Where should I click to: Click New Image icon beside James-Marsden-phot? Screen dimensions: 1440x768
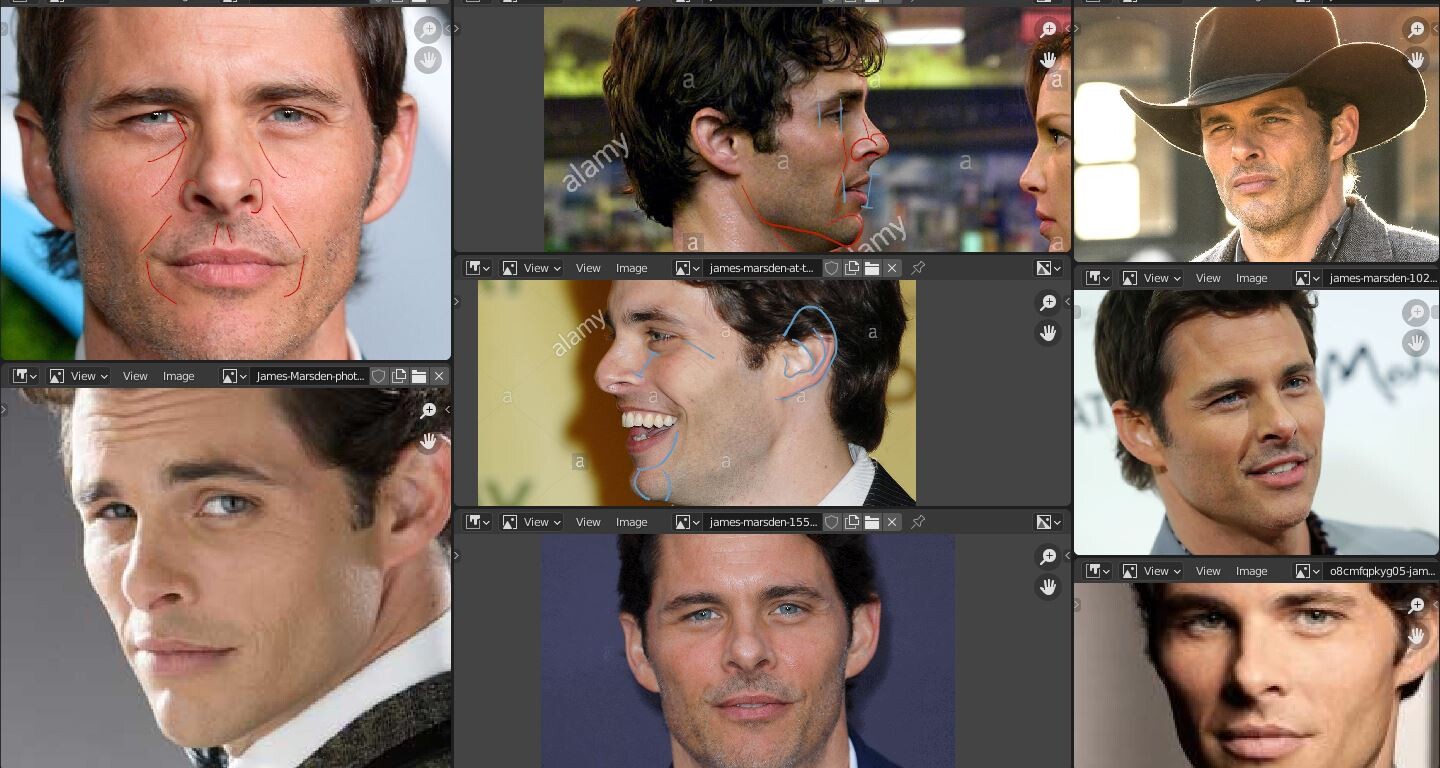click(399, 376)
